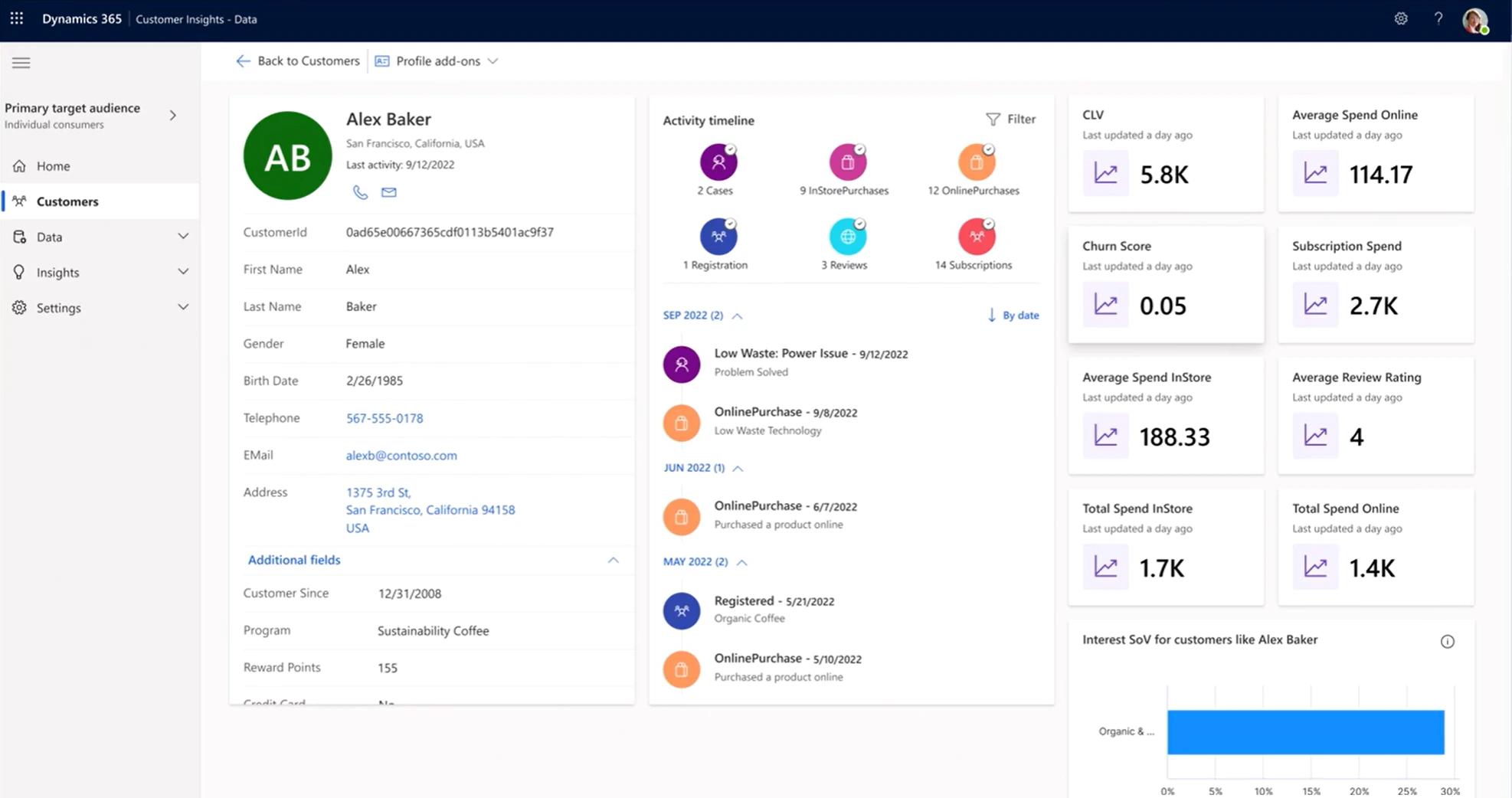Toggle the 14 Subscriptions activity filter

tap(976, 237)
